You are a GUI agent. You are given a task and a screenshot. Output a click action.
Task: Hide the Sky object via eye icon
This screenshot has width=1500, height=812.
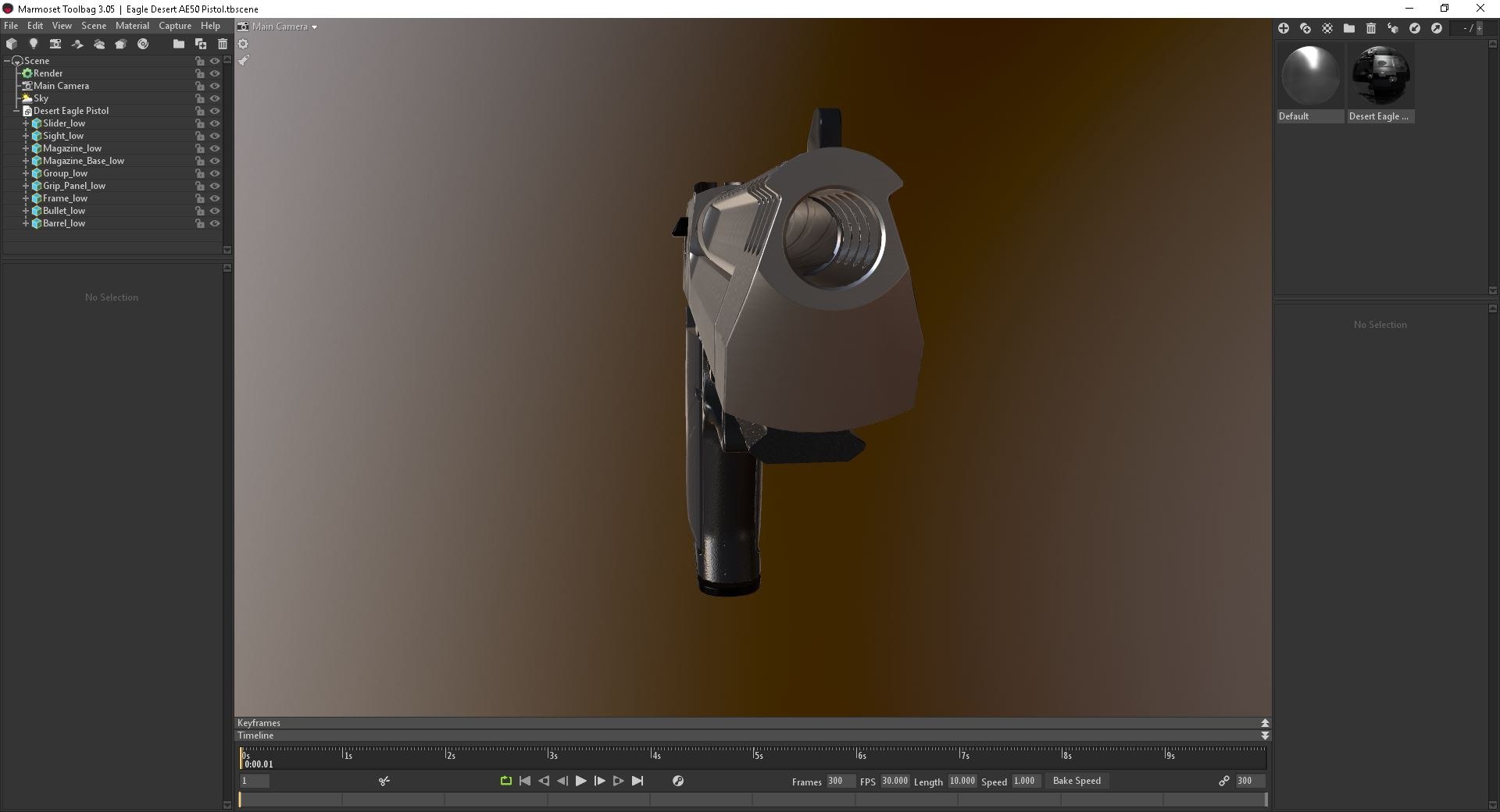click(x=215, y=98)
